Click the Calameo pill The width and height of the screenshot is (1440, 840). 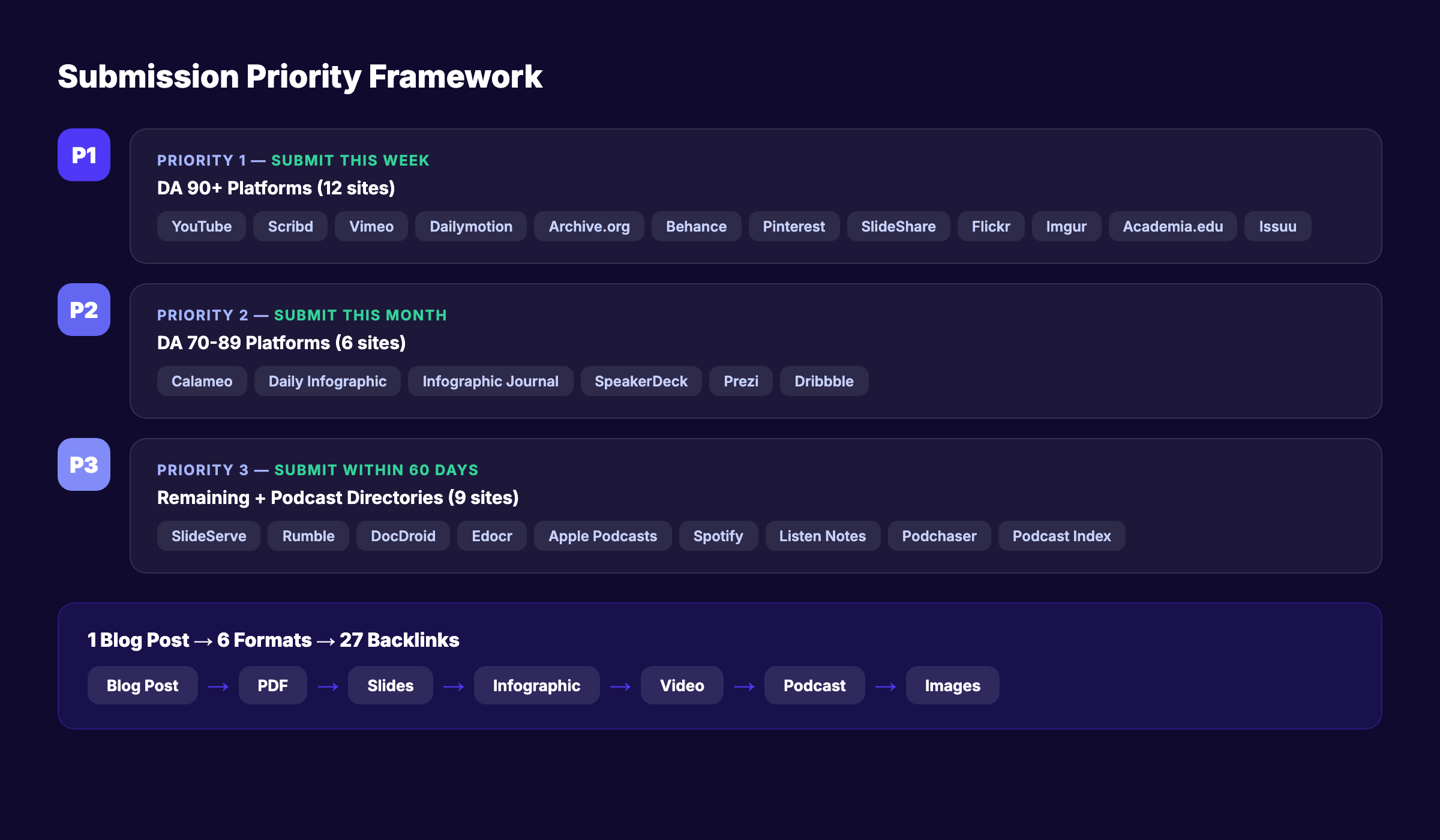(202, 381)
